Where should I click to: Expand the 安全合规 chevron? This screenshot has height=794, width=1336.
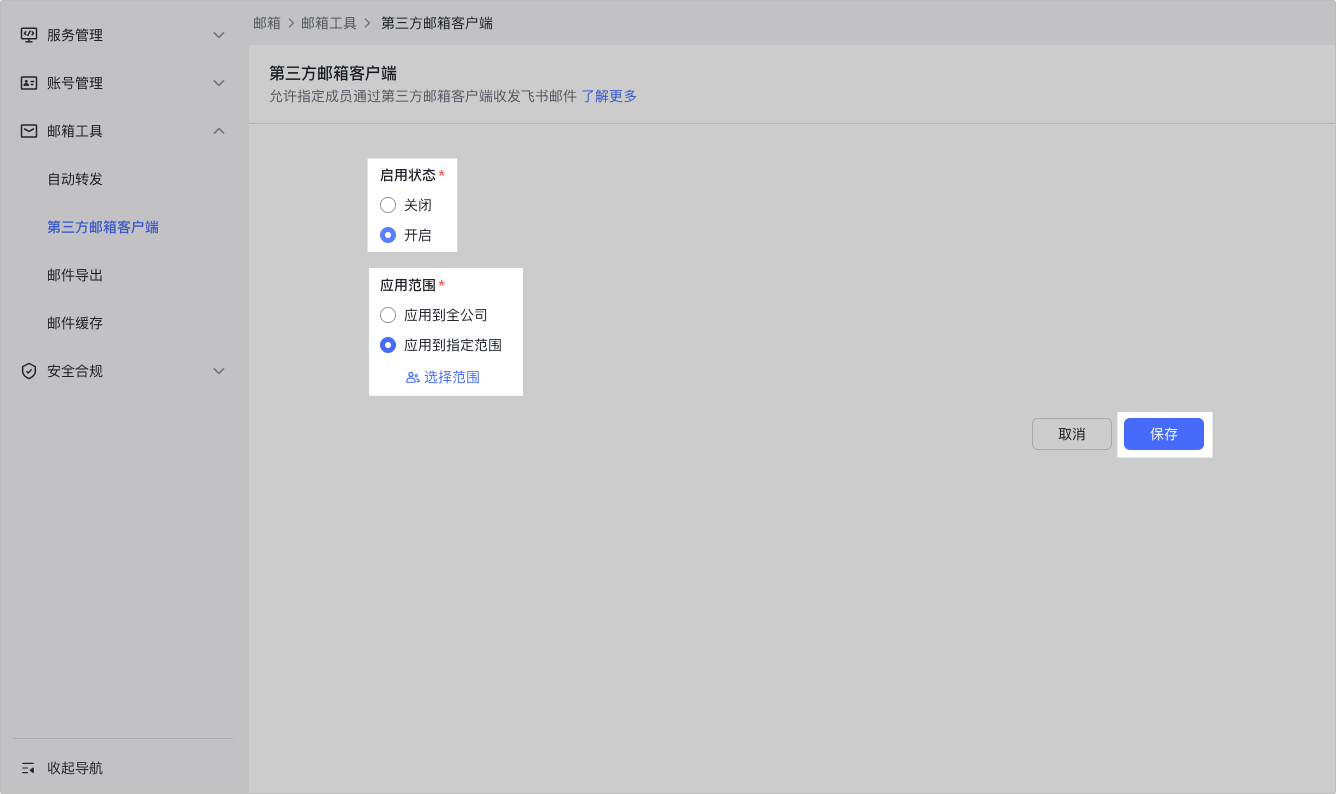219,371
